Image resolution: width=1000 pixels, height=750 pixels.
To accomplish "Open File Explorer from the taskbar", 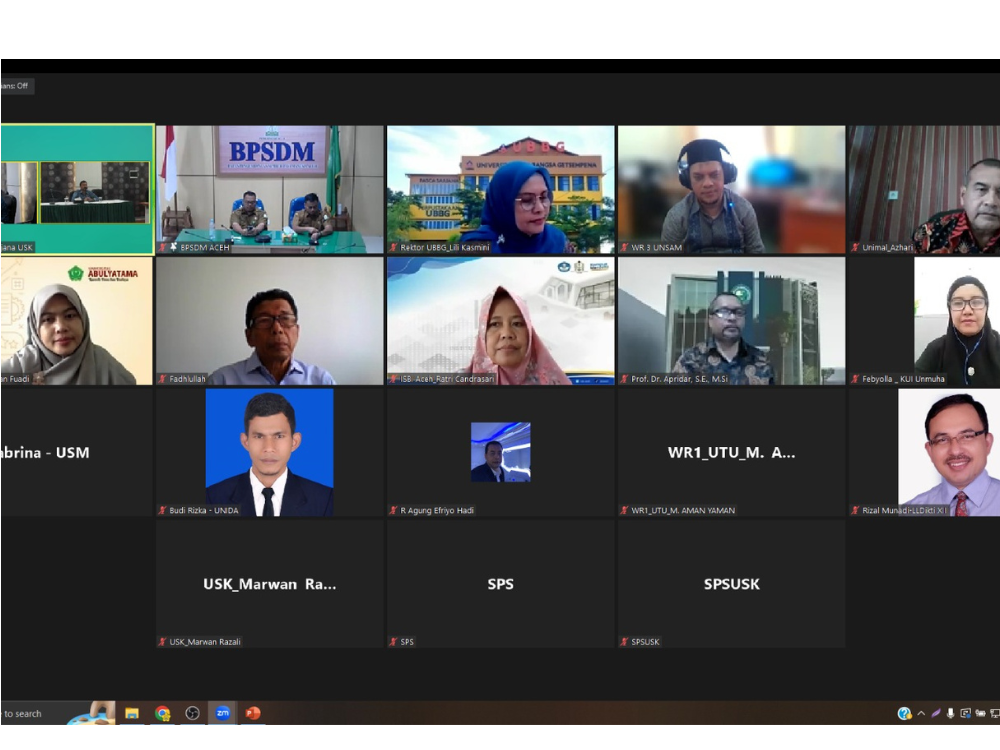I will [x=132, y=713].
